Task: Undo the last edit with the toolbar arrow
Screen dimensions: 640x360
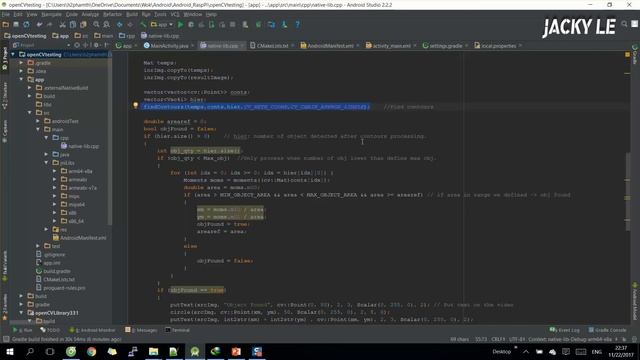Action: tap(39, 24)
